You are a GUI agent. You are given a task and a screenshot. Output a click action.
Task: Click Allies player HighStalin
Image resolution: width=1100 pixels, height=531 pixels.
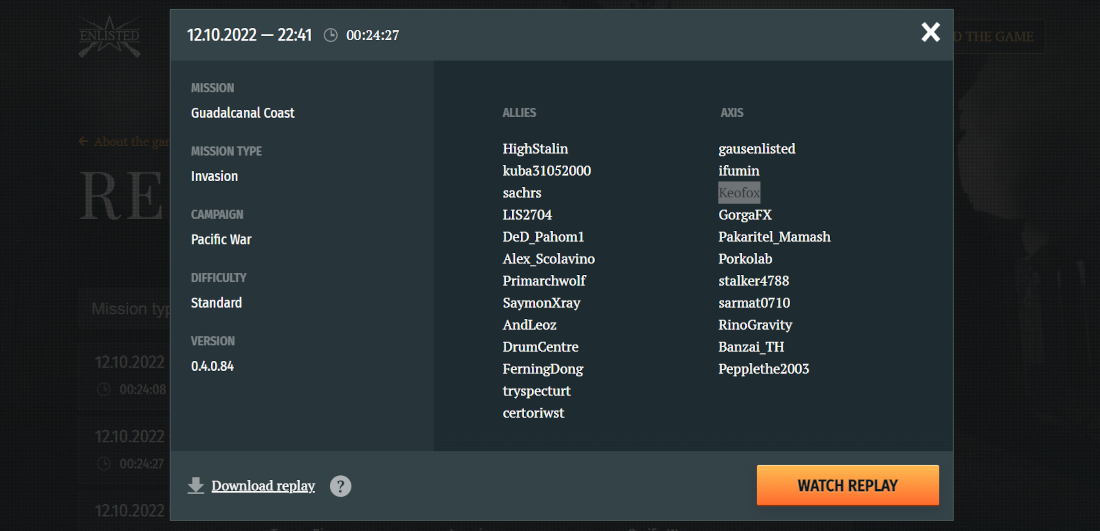[x=535, y=149]
